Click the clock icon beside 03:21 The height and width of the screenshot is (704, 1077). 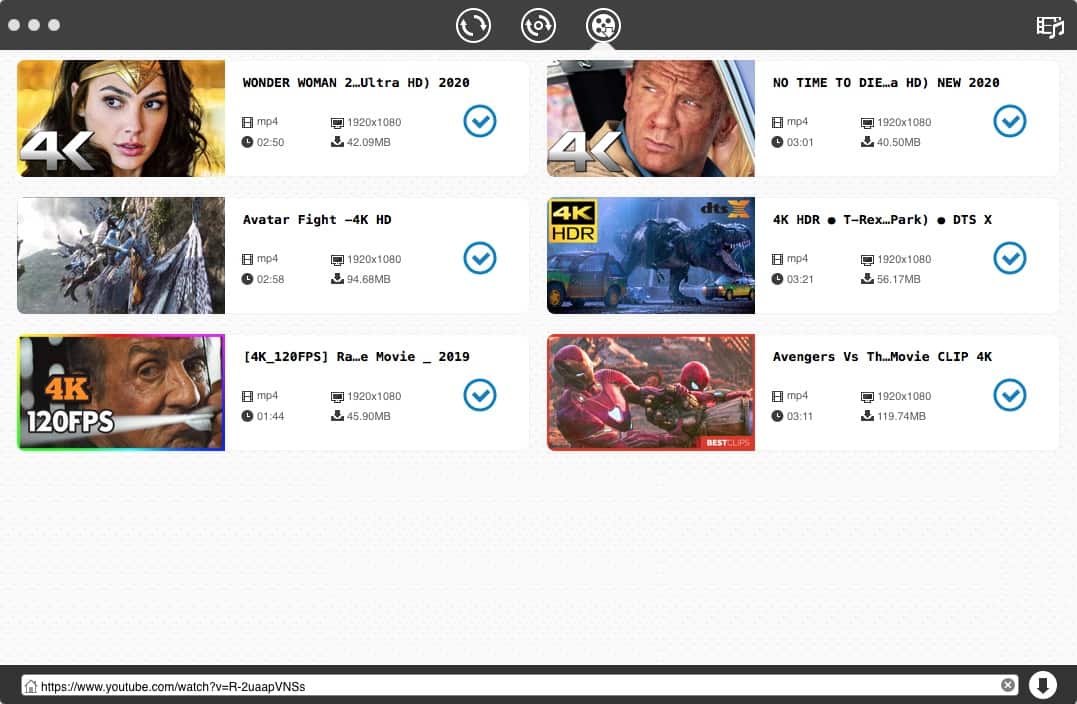pyautogui.click(x=777, y=279)
